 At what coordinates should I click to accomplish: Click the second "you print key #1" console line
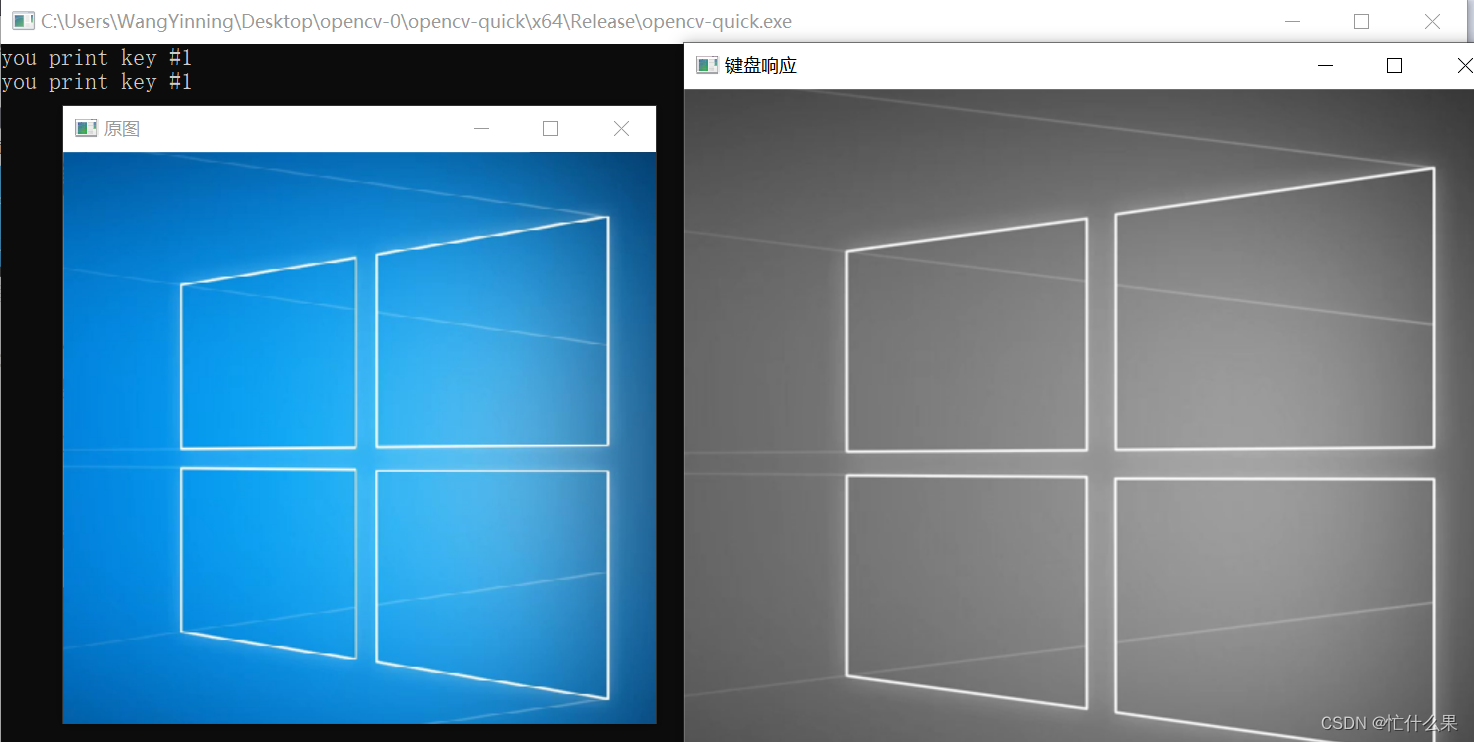pos(96,82)
